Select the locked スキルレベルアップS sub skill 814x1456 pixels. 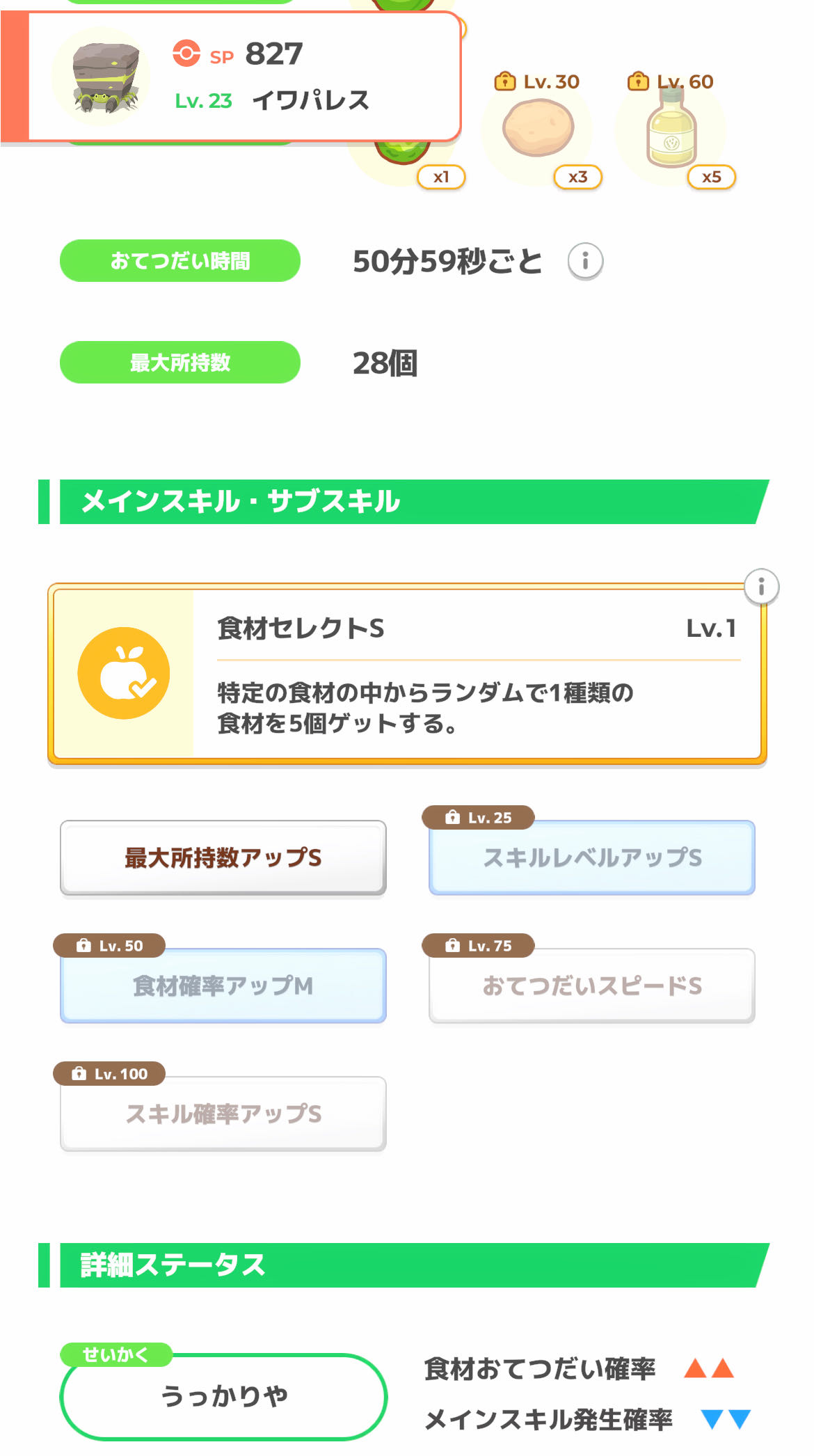tap(592, 857)
